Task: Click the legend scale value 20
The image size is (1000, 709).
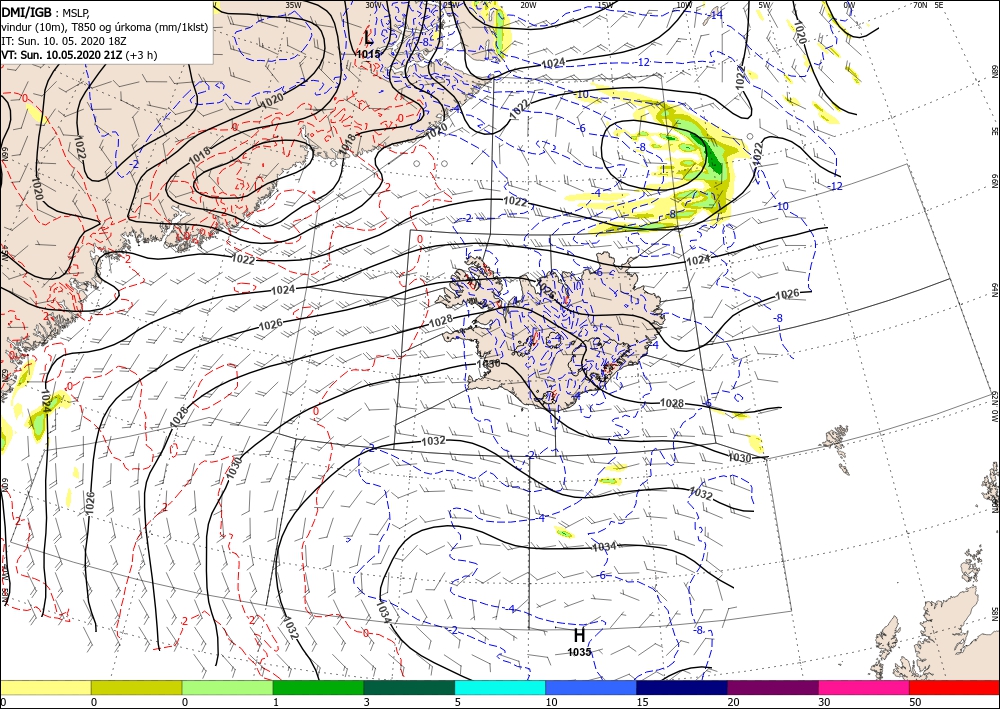Action: pos(733,702)
